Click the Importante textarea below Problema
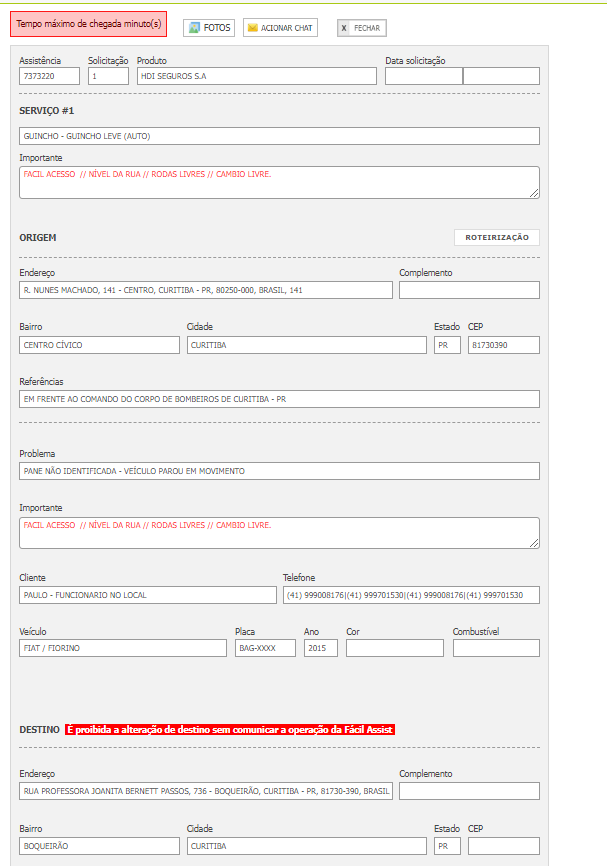Viewport: 607px width, 866px height. (x=279, y=533)
